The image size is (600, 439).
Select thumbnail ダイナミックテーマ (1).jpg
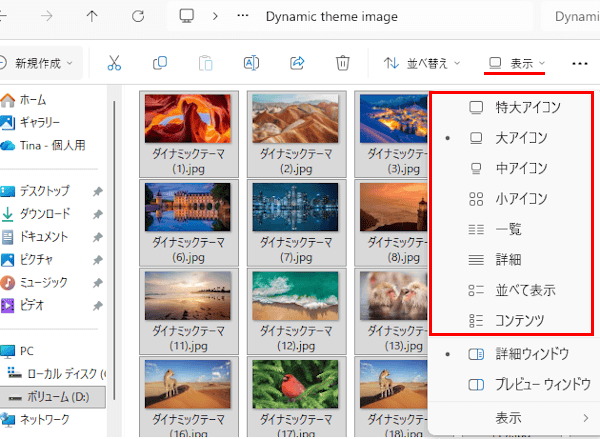click(189, 134)
